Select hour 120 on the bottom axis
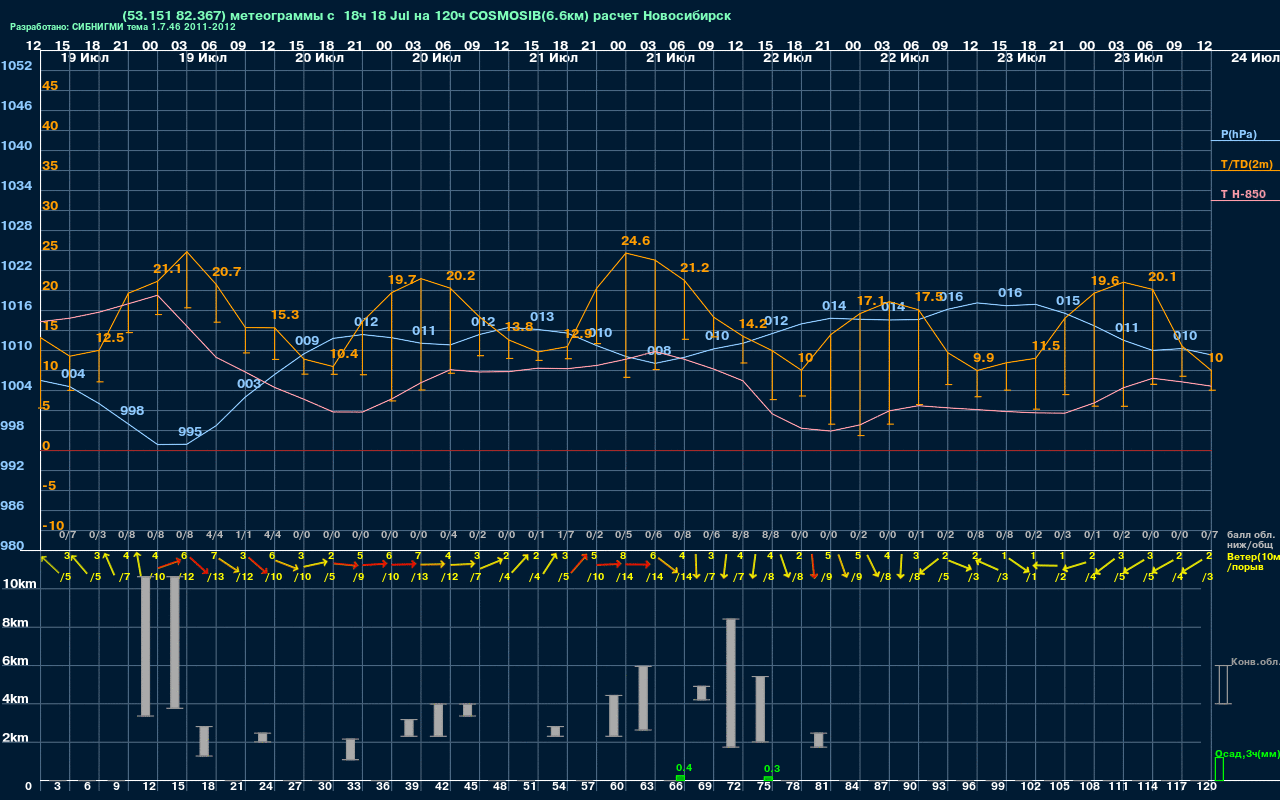This screenshot has width=1280, height=800. click(1207, 787)
